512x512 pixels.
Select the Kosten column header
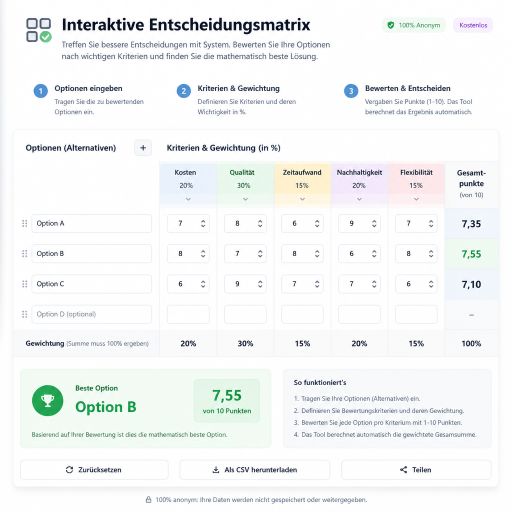tap(188, 184)
